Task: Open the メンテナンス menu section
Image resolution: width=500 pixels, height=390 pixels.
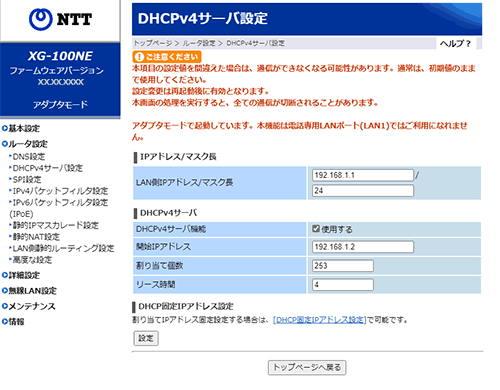Action: (29, 306)
